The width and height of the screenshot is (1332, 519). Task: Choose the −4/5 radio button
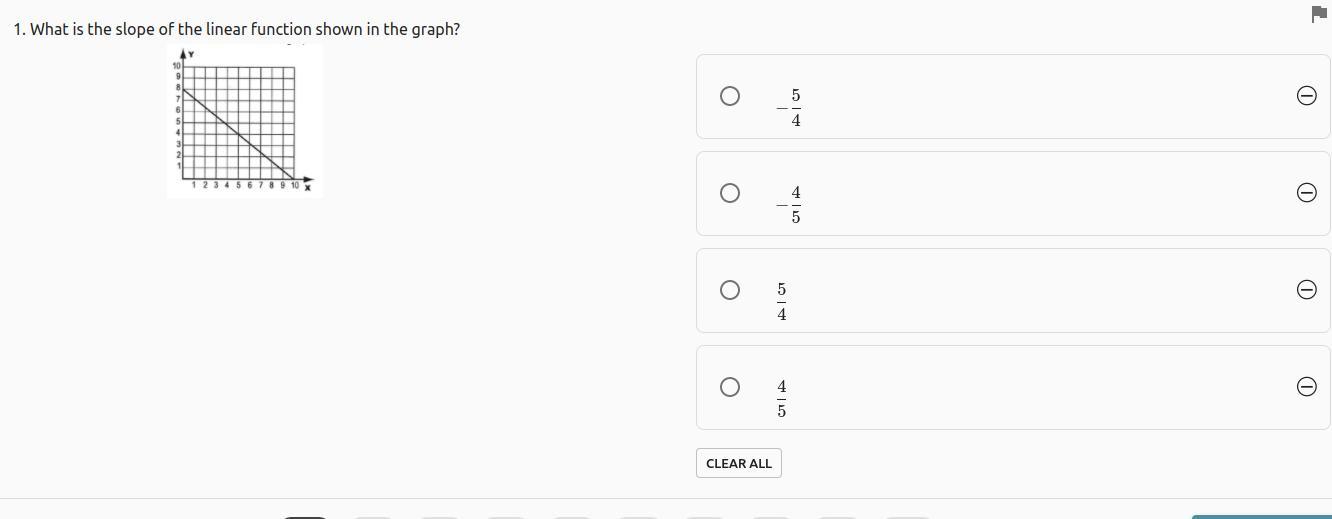pyautogui.click(x=730, y=193)
